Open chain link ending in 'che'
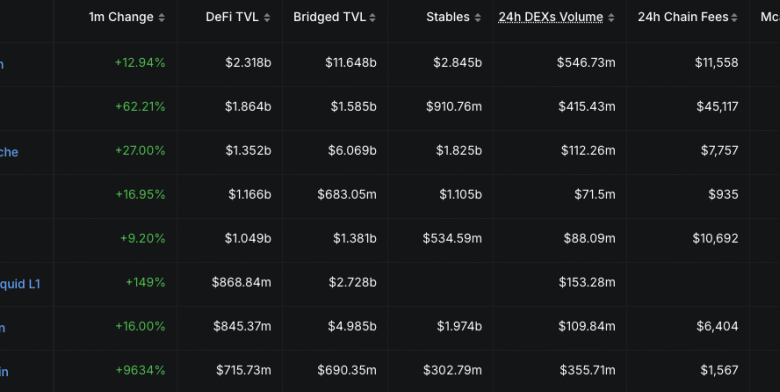780x392 pixels. 9,152
